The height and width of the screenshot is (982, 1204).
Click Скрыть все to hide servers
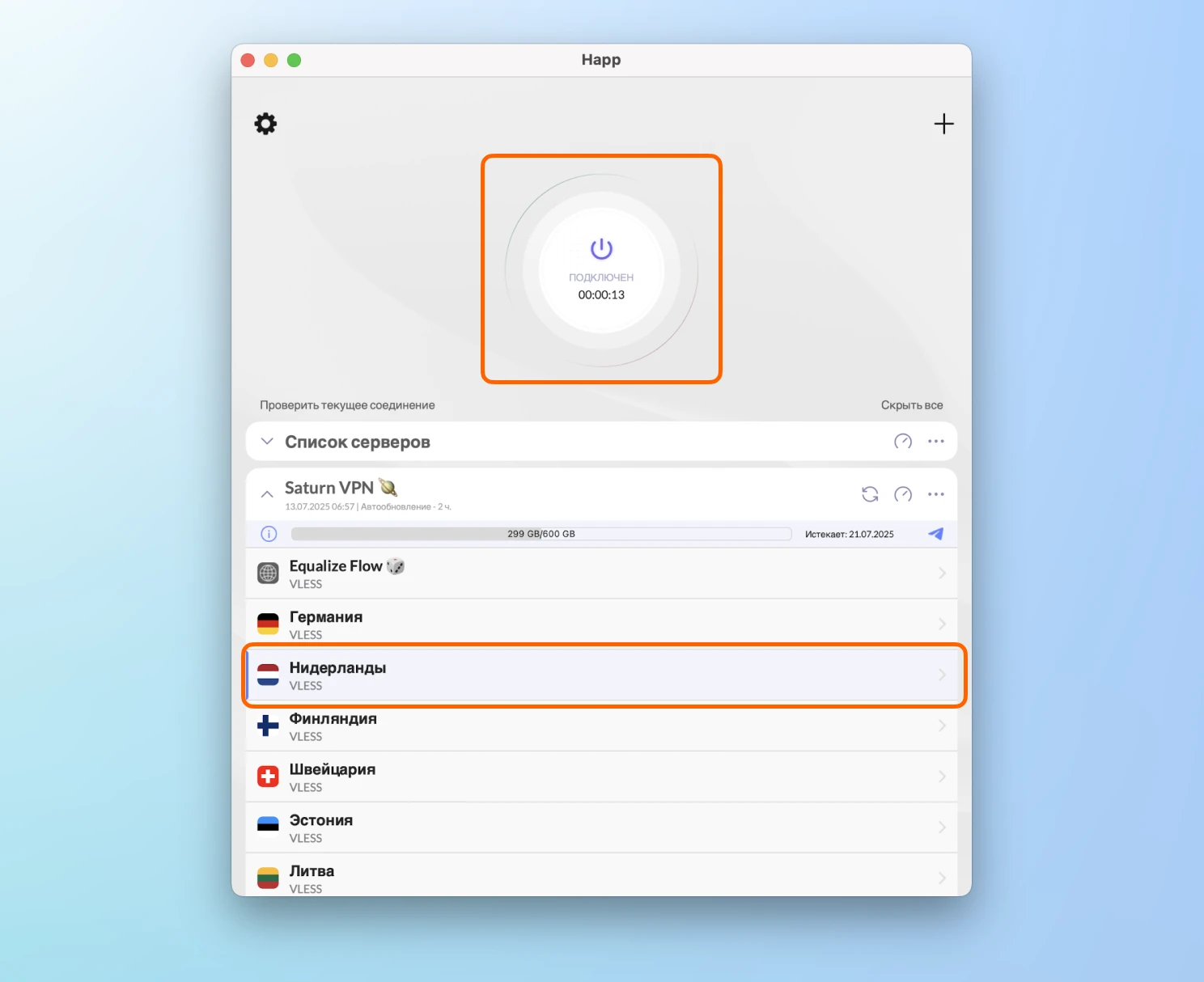coord(912,404)
